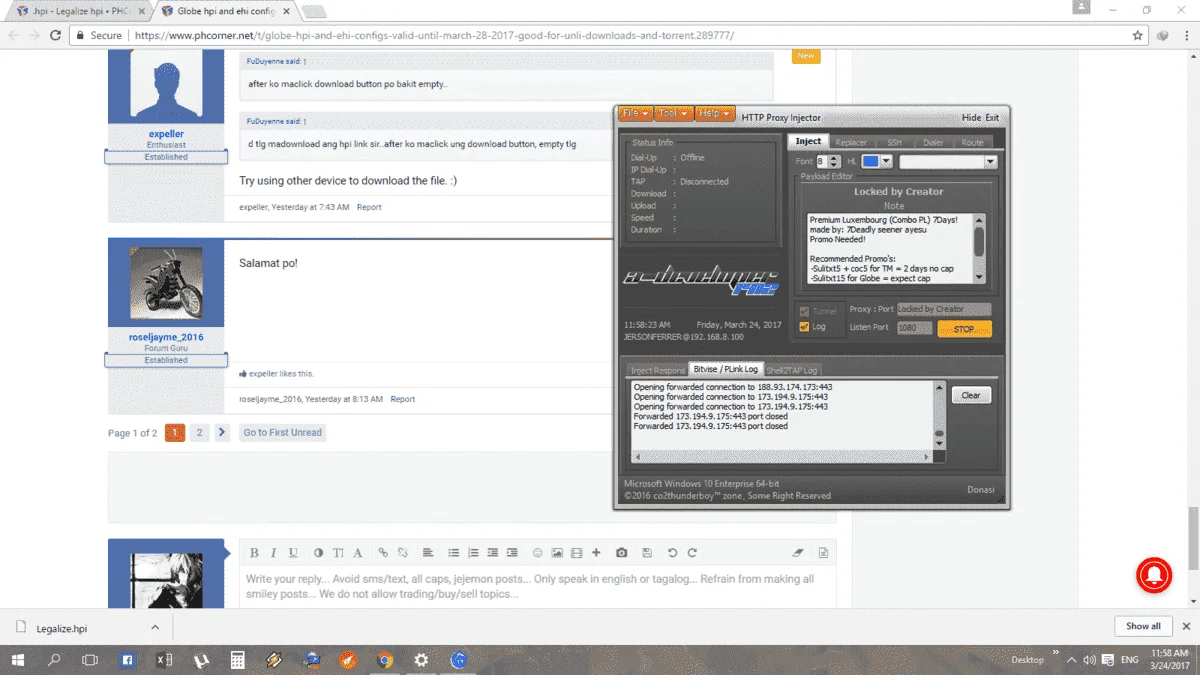The width and height of the screenshot is (1200, 675).
Task: Switch to the Inject tab
Action: 808,142
